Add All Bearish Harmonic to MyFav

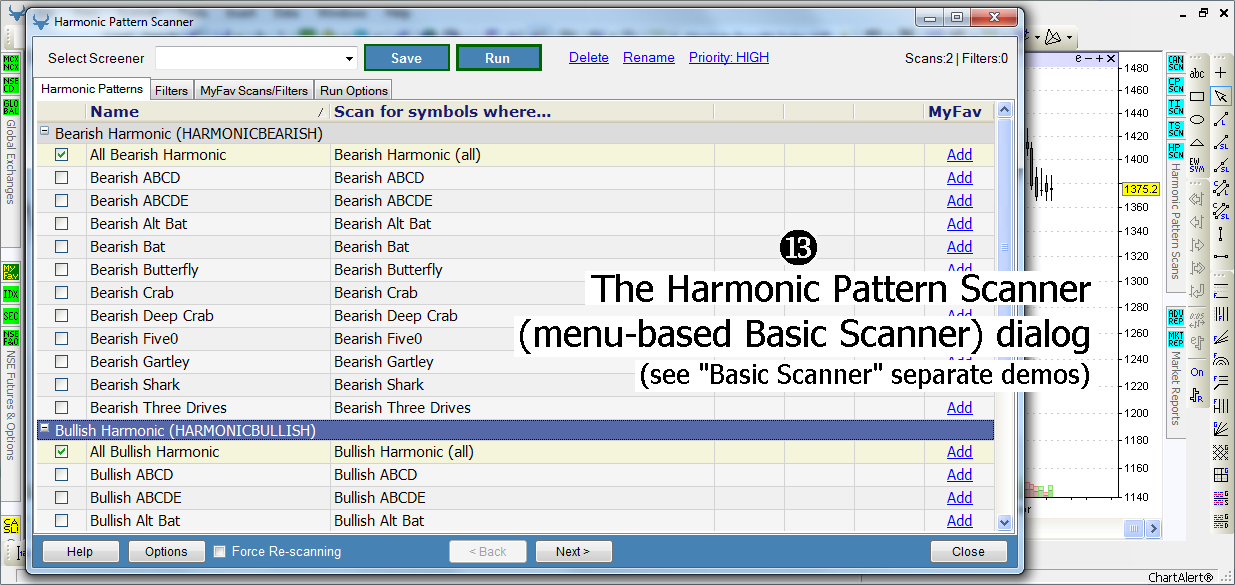point(960,155)
